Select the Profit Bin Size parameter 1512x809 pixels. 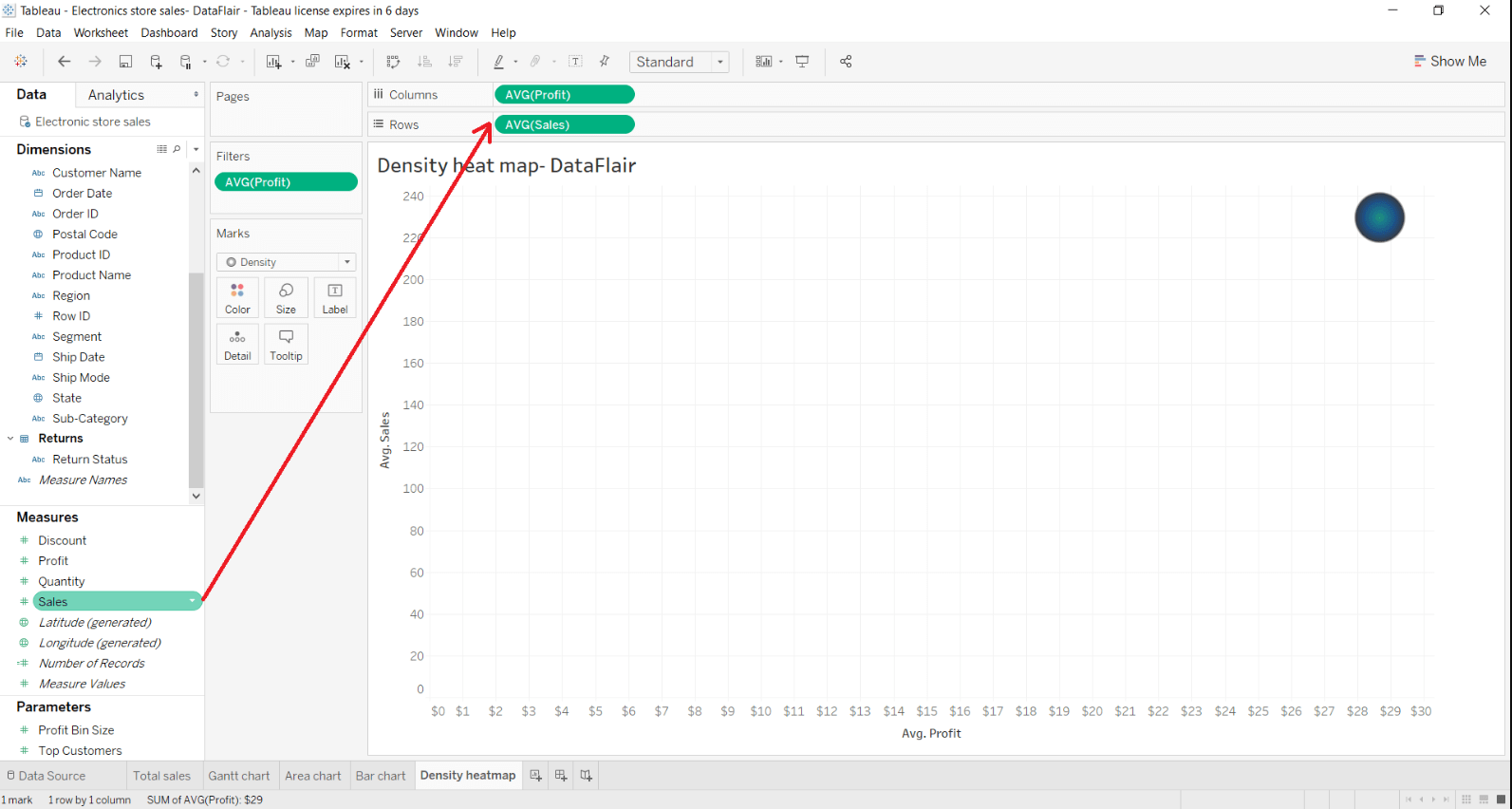[x=76, y=730]
